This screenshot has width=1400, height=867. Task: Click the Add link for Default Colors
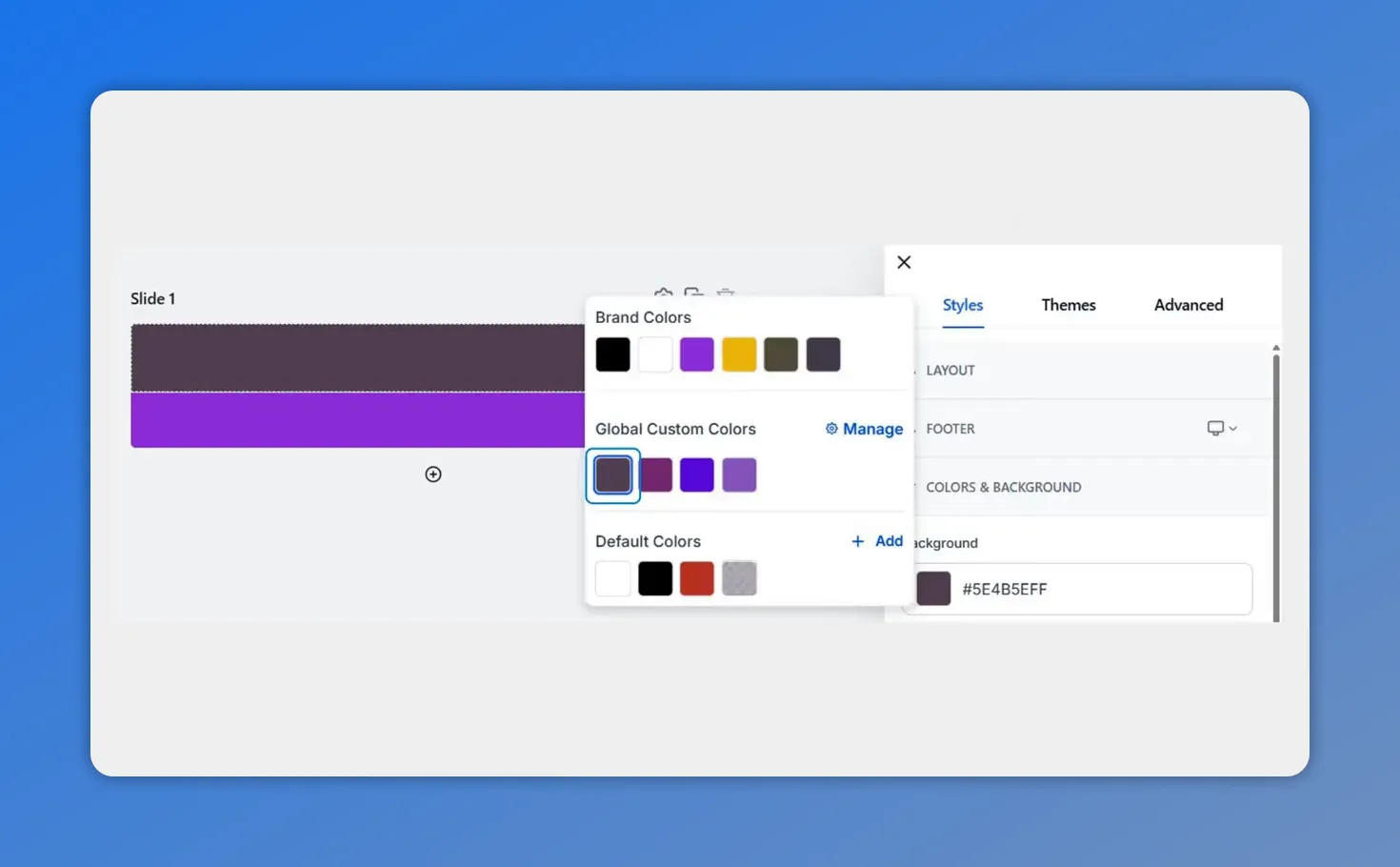[888, 540]
